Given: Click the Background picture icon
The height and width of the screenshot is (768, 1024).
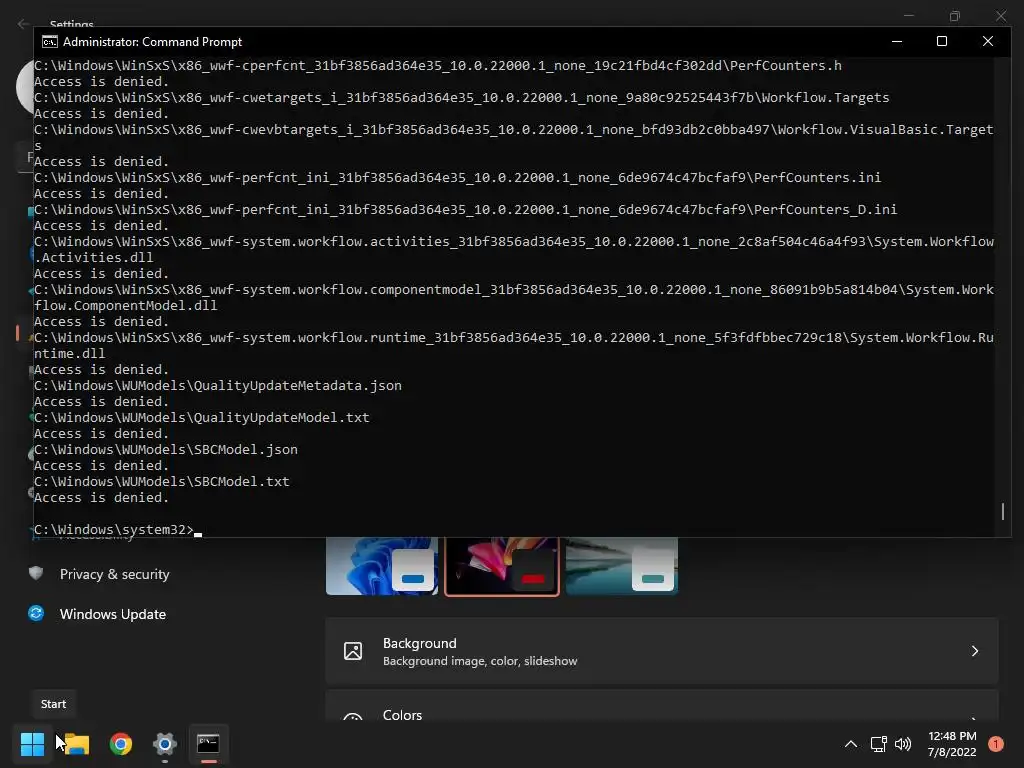Looking at the screenshot, I should click(353, 651).
